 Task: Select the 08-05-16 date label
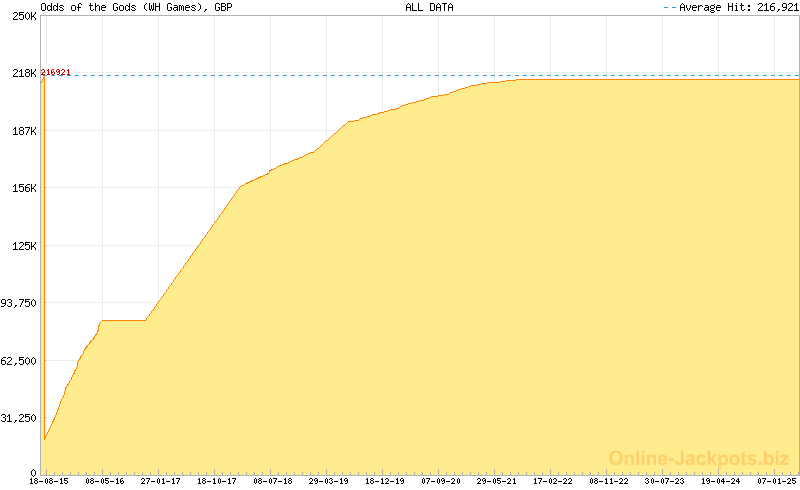tap(105, 482)
